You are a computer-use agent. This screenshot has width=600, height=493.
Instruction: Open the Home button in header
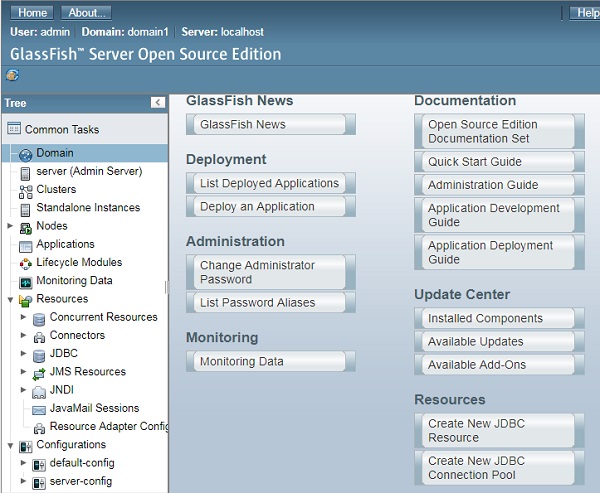click(x=32, y=13)
